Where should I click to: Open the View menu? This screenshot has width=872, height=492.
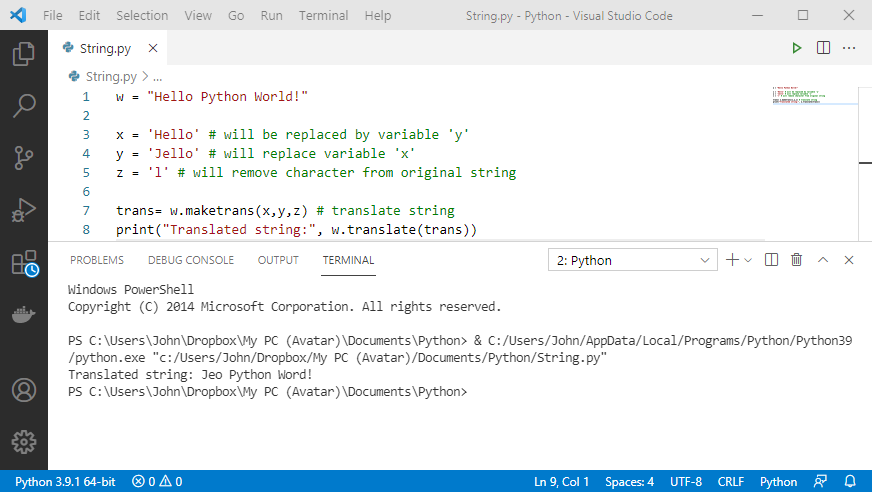pyautogui.click(x=198, y=16)
